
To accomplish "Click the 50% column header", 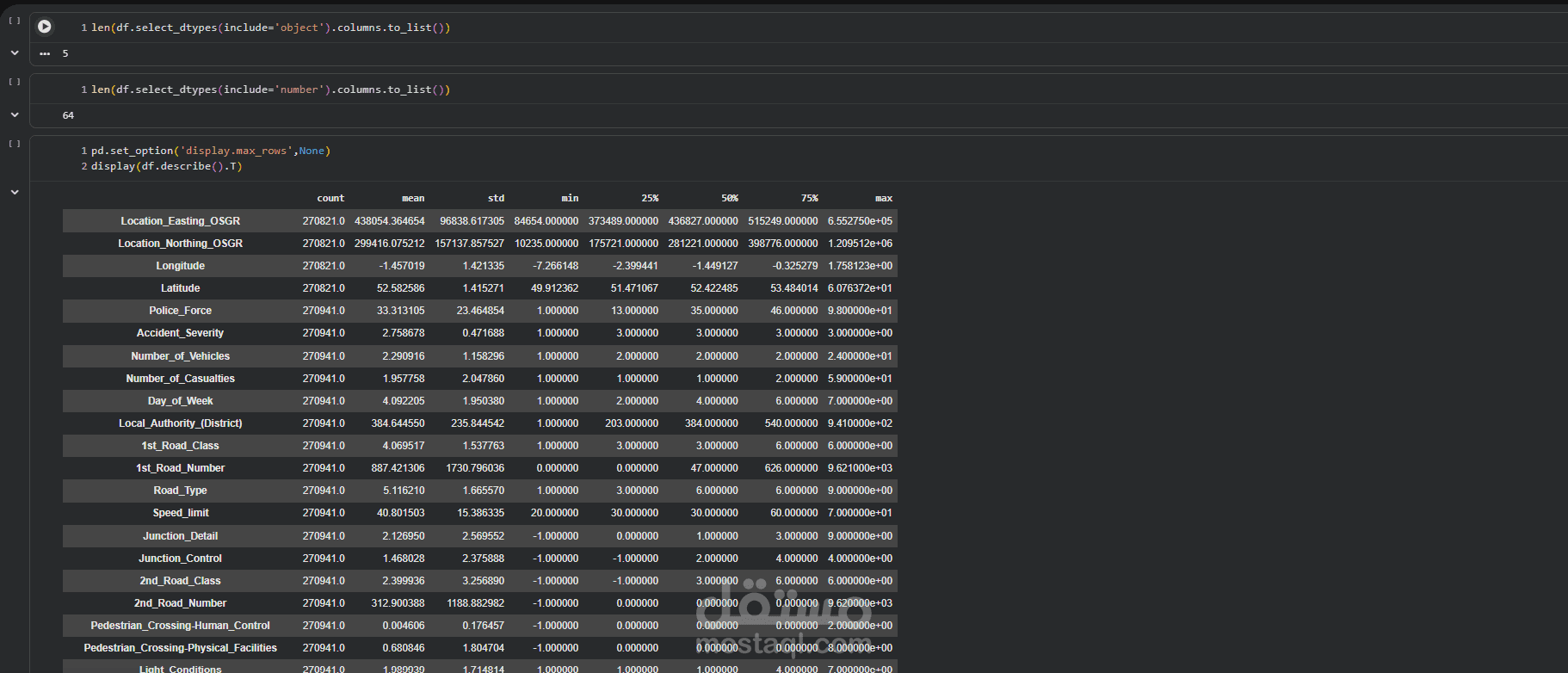I will point(730,198).
